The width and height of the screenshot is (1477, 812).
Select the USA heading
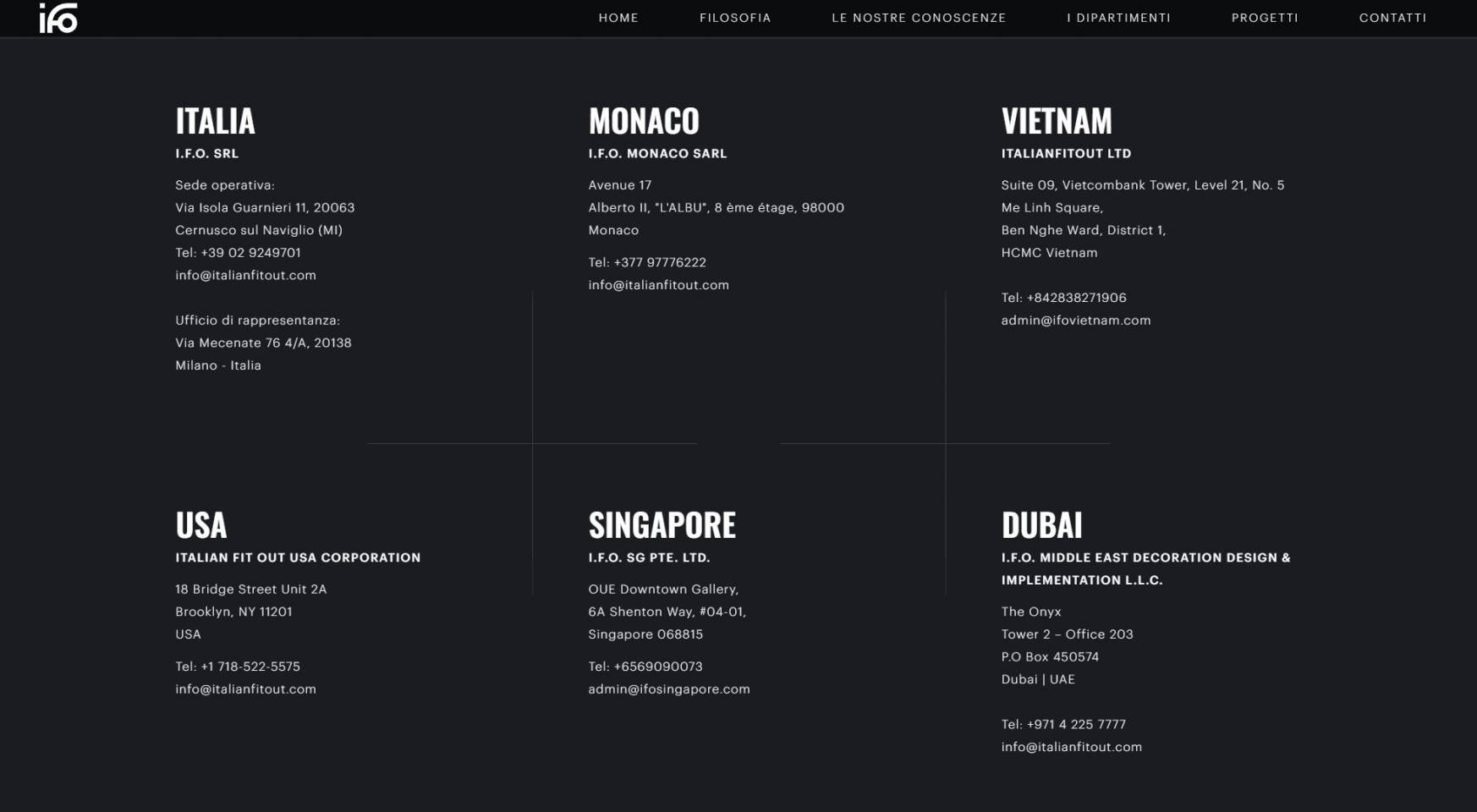pos(201,525)
